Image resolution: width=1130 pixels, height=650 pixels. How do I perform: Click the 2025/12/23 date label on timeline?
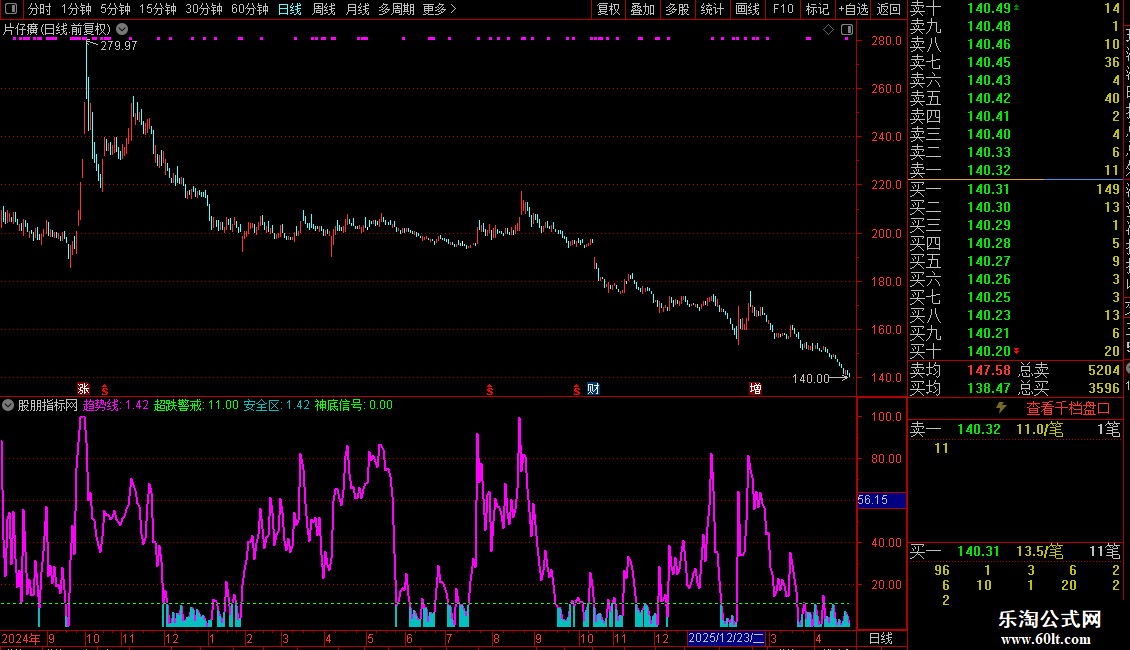point(726,638)
